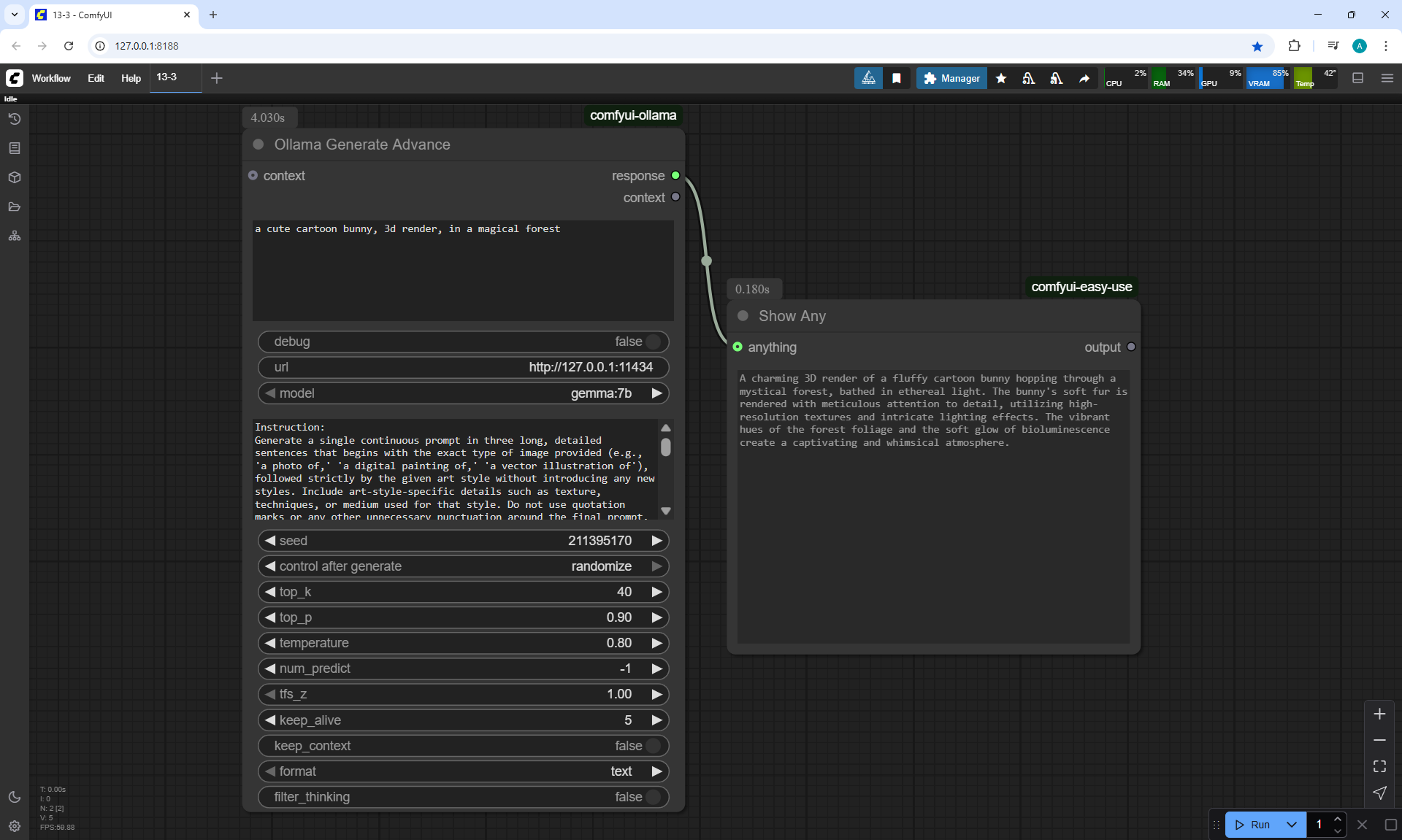Toggle dark theme moon icon
Image resolution: width=1402 pixels, height=840 pixels.
pos(14,797)
